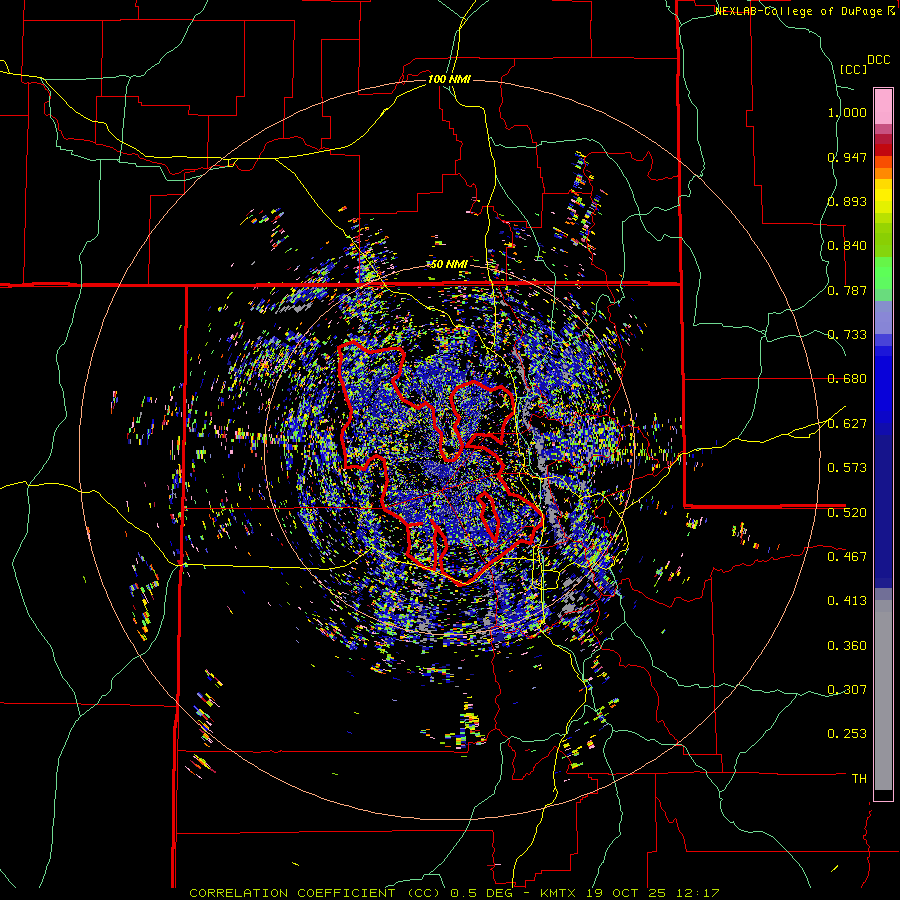Click the CORRELATION COEFFICIENT (CC) caption text
Screen dimensions: 900x900
[x=315, y=893]
